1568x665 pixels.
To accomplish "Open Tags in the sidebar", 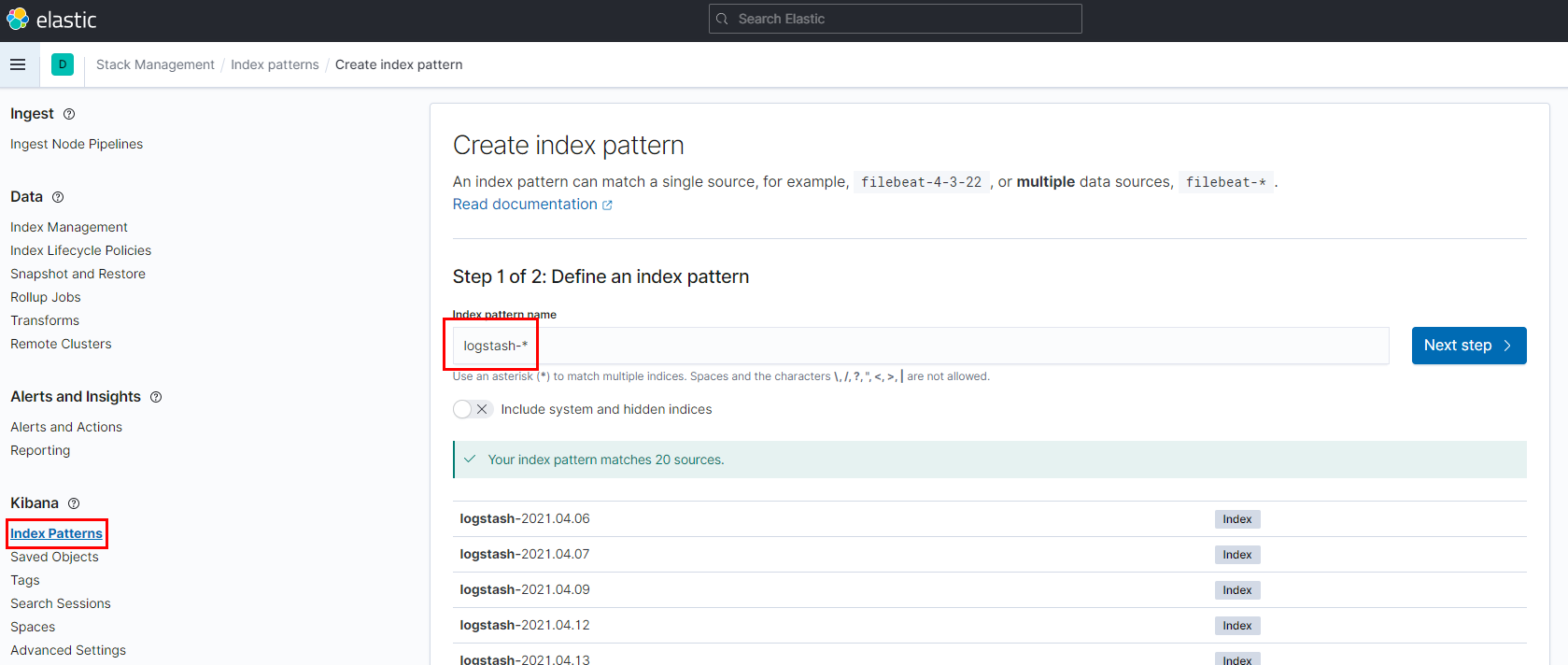I will (25, 580).
